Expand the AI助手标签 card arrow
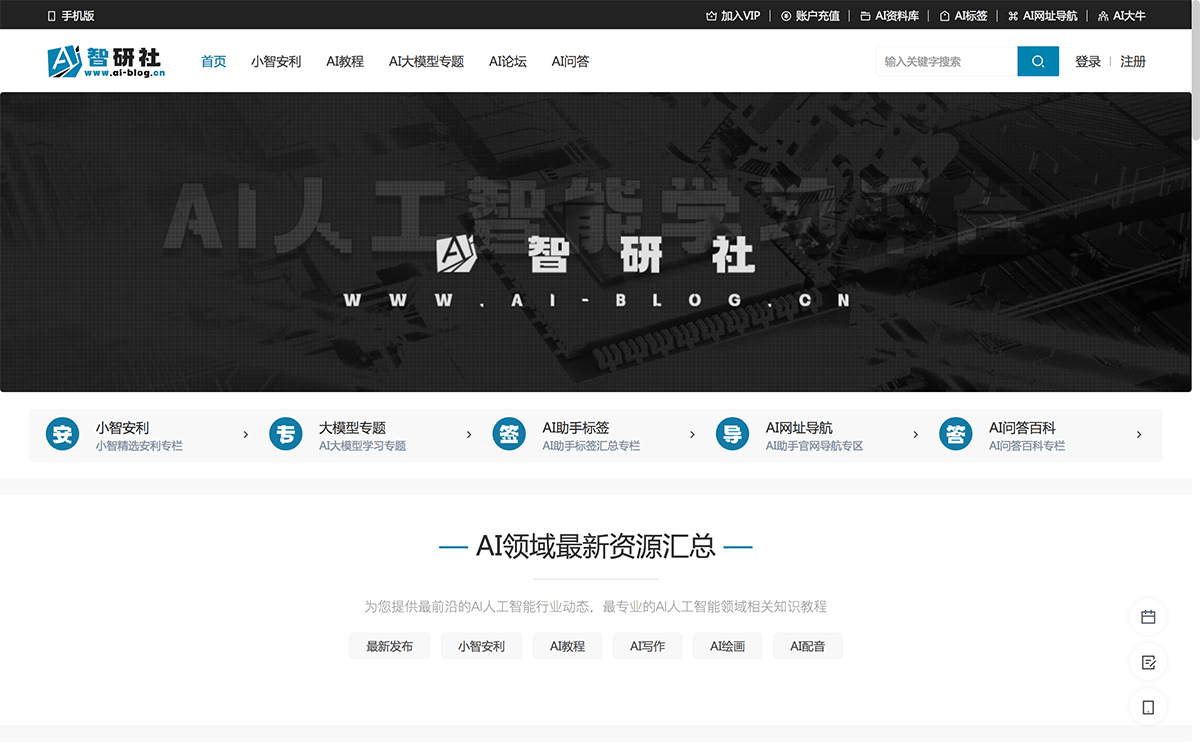Image resolution: width=1200 pixels, height=750 pixels. coord(692,434)
